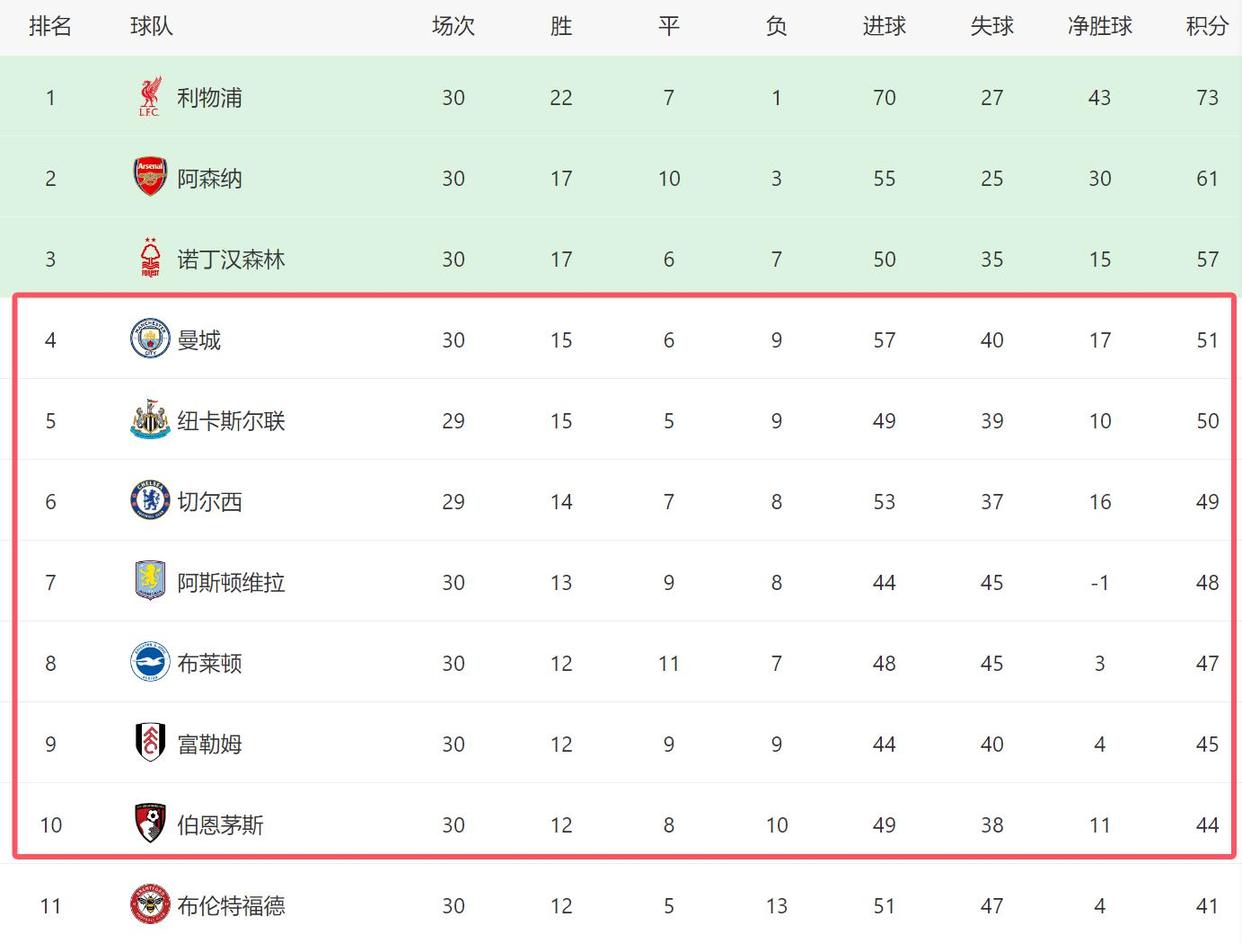Click the Aston Villa crest icon
Image resolution: width=1242 pixels, height=943 pixels.
pos(150,581)
